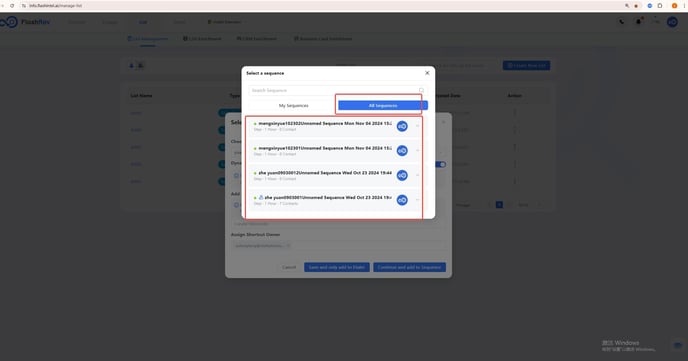Open the orange browser profile icon
The height and width of the screenshot is (361, 688).
point(674,6)
